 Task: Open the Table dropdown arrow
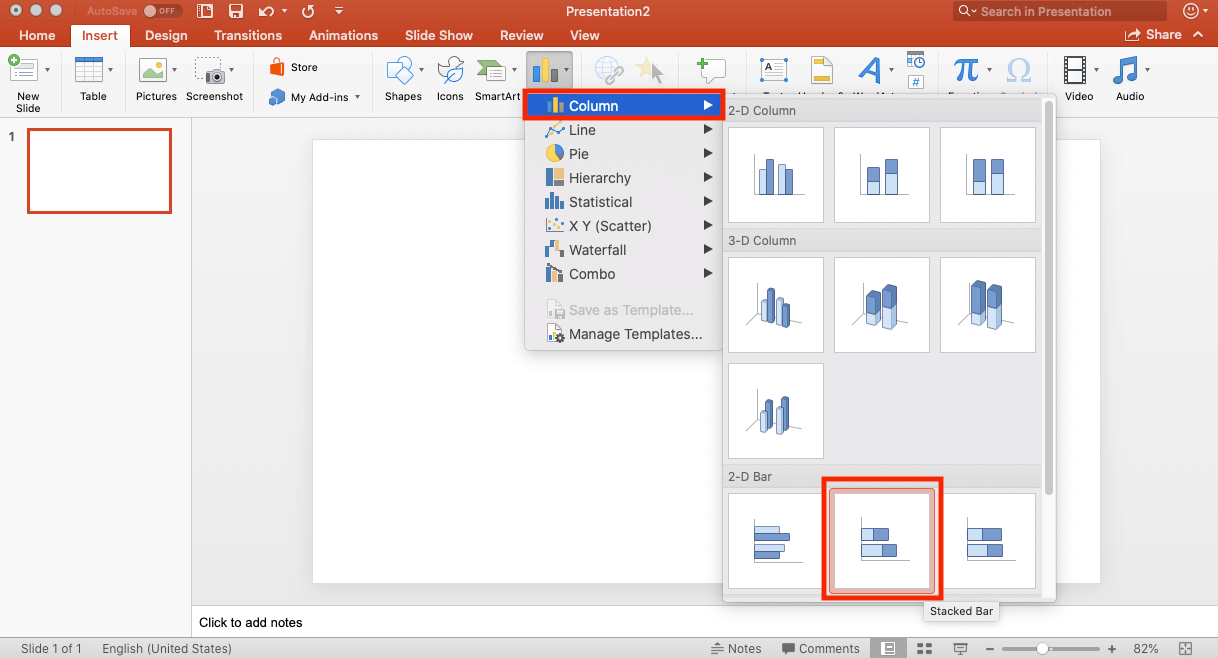tap(110, 70)
